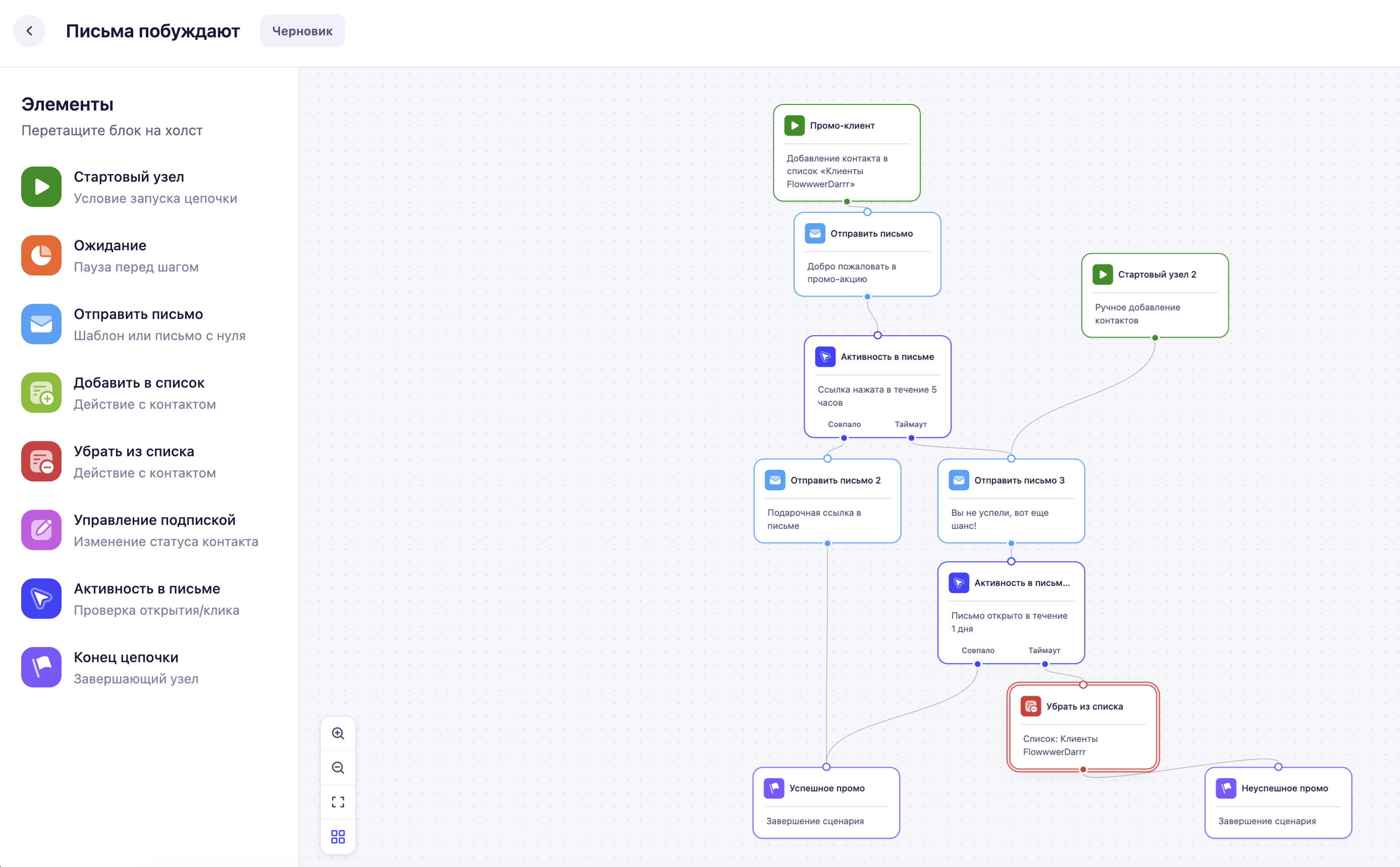This screenshot has width=1400, height=867.
Task: Zoom out of the canvas
Action: (338, 768)
